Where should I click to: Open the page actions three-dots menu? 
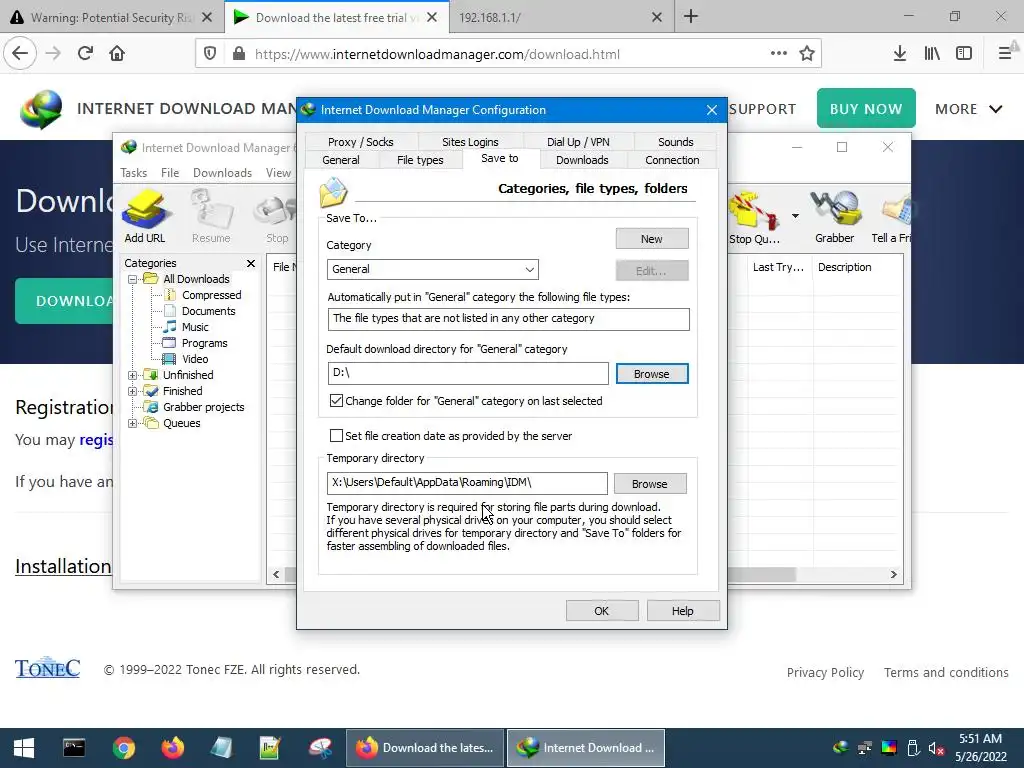pos(778,54)
